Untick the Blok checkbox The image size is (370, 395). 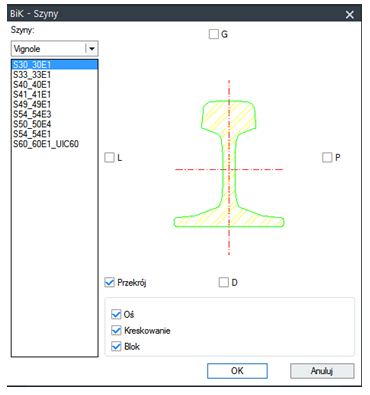[116, 346]
